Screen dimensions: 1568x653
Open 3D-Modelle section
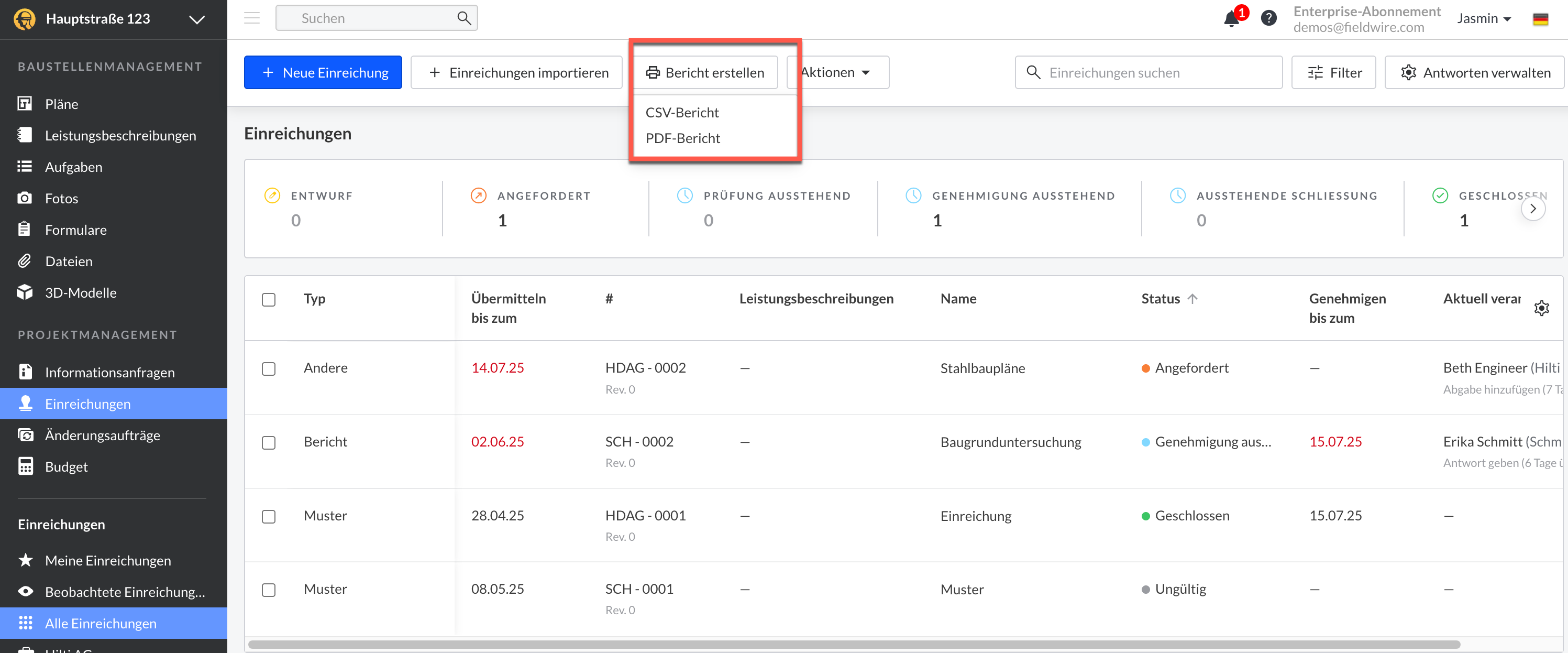[x=80, y=293]
